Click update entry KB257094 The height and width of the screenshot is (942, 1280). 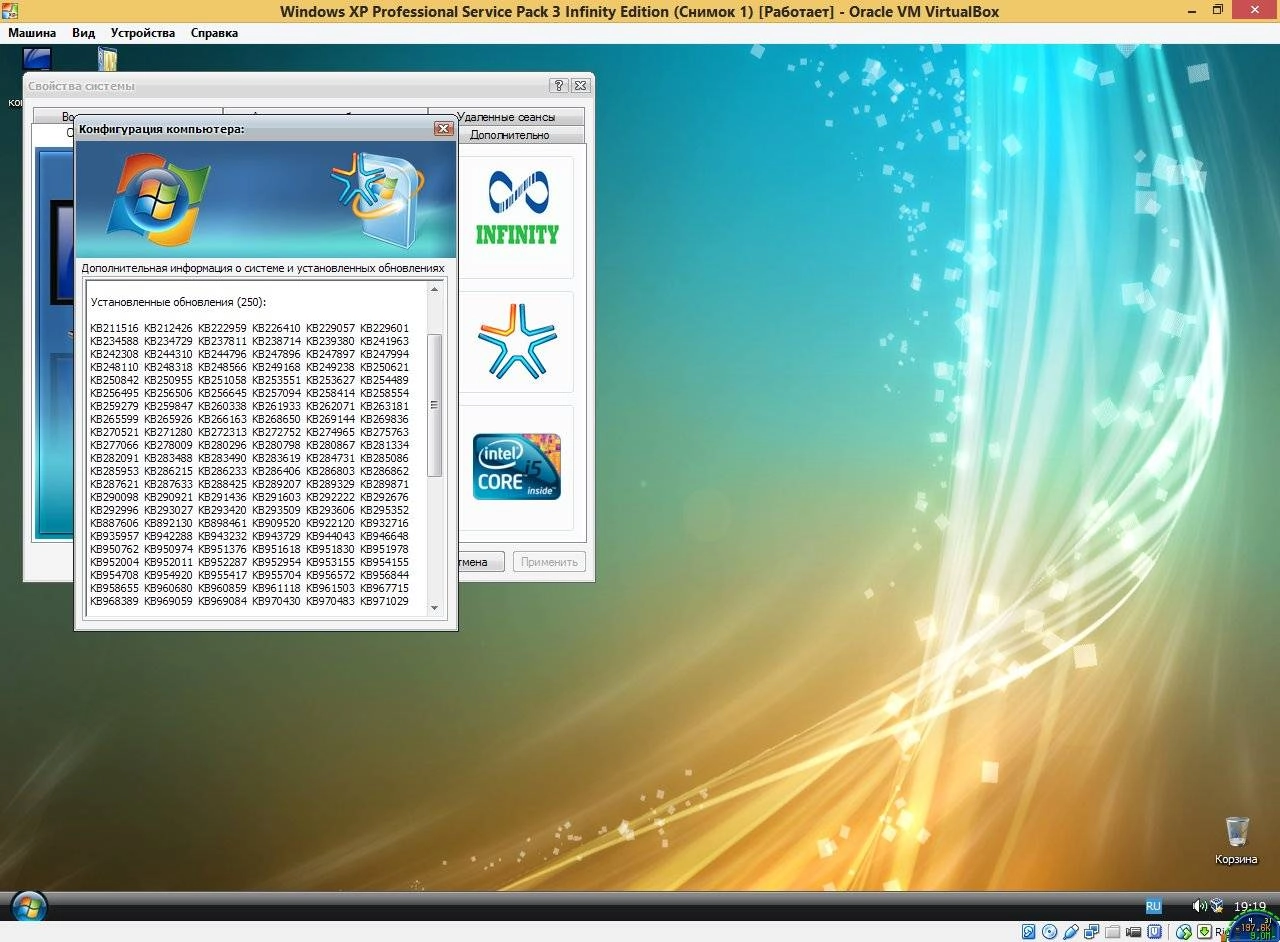276,393
